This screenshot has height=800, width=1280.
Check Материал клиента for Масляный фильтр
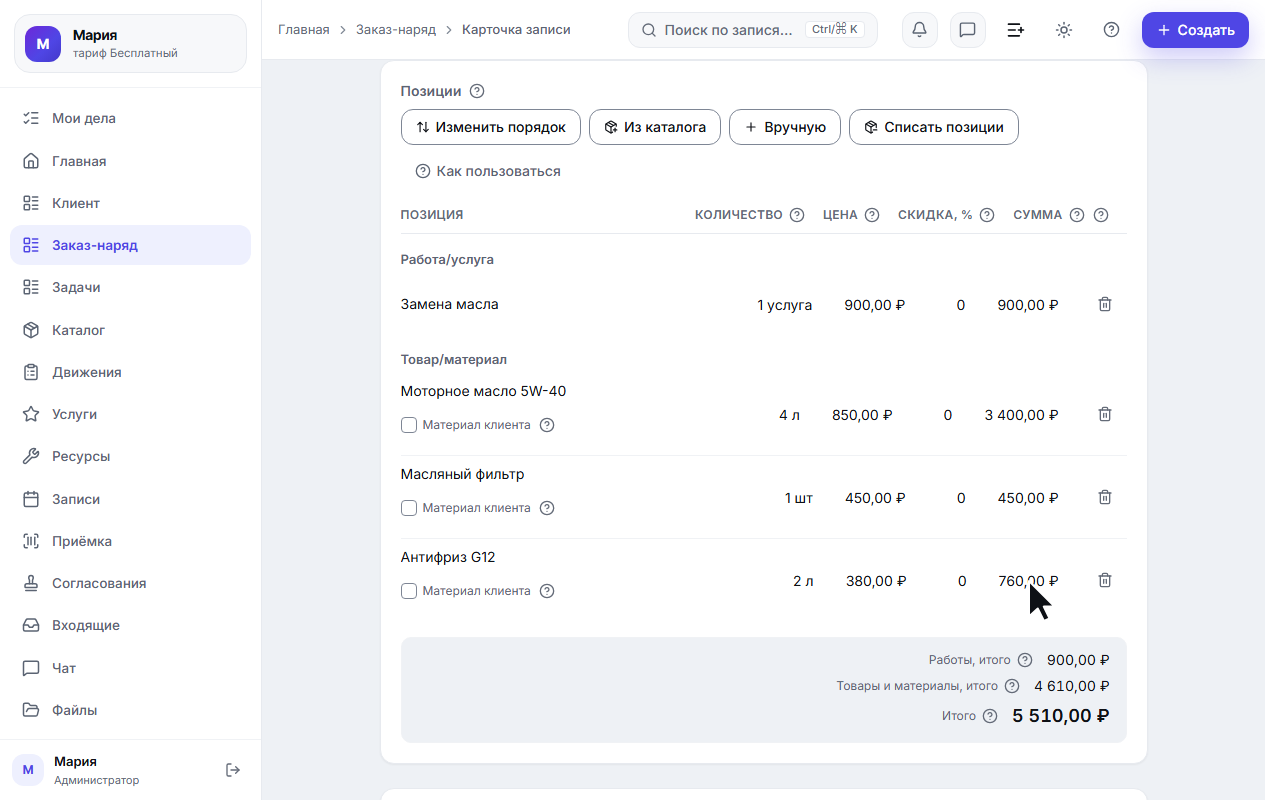[x=409, y=508]
